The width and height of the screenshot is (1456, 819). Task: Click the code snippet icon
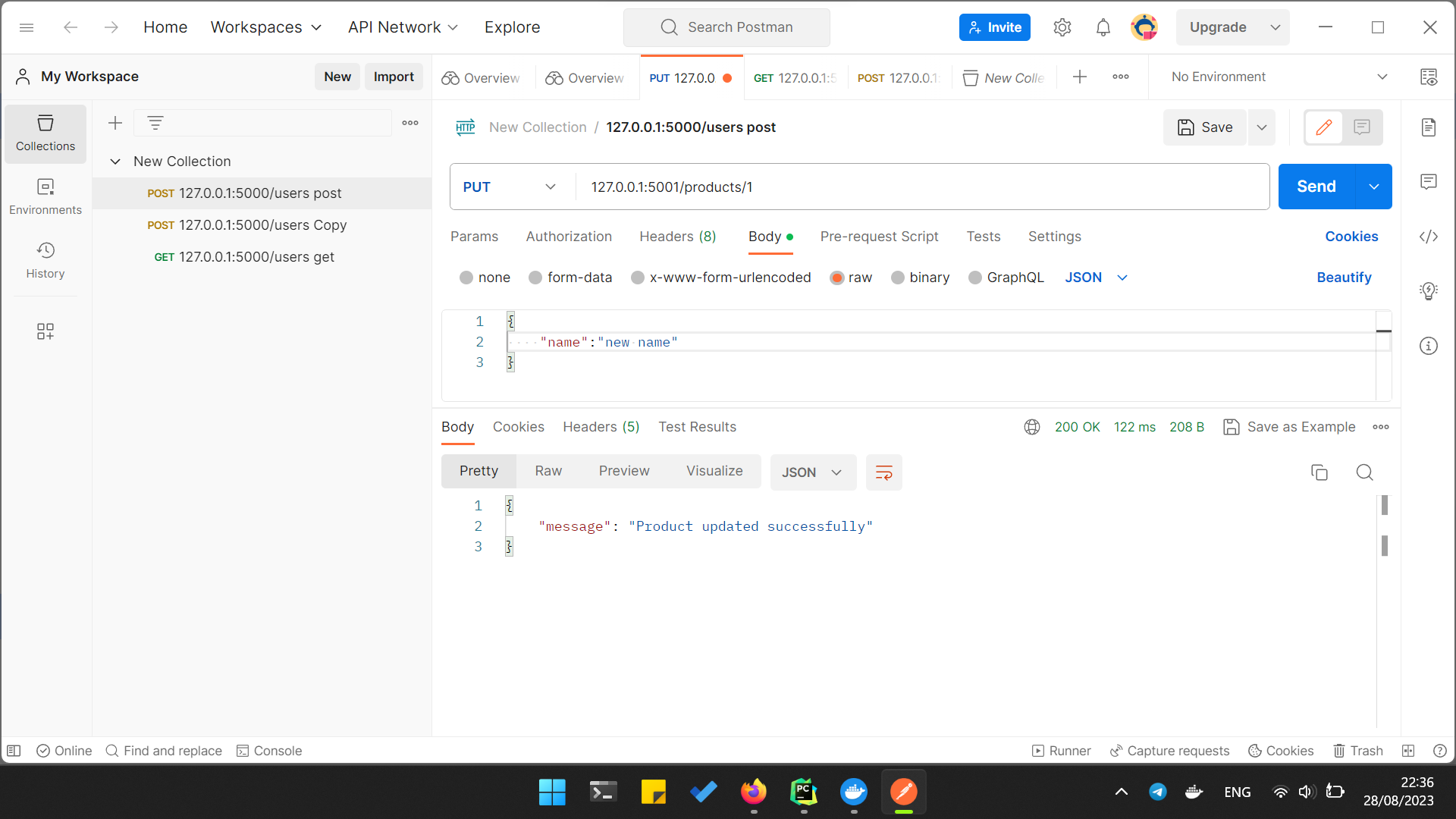click(1429, 237)
